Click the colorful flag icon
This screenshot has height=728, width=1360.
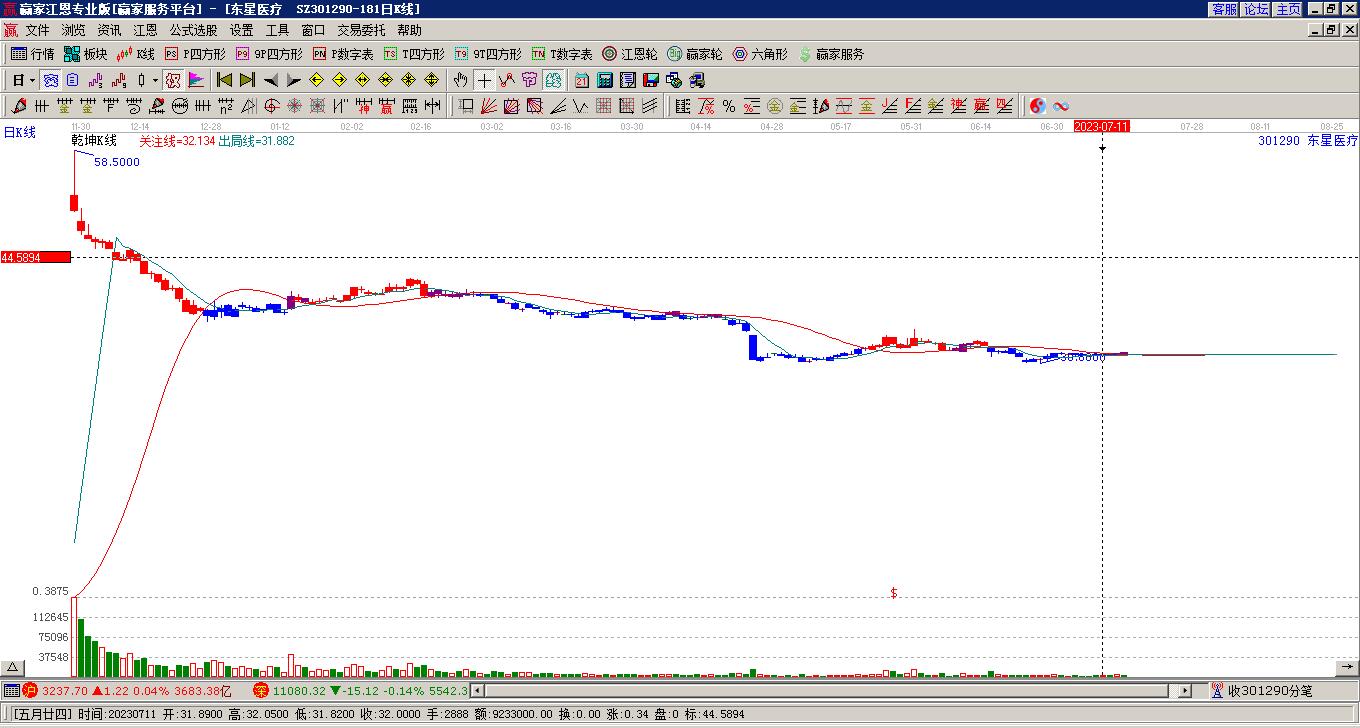pos(196,80)
